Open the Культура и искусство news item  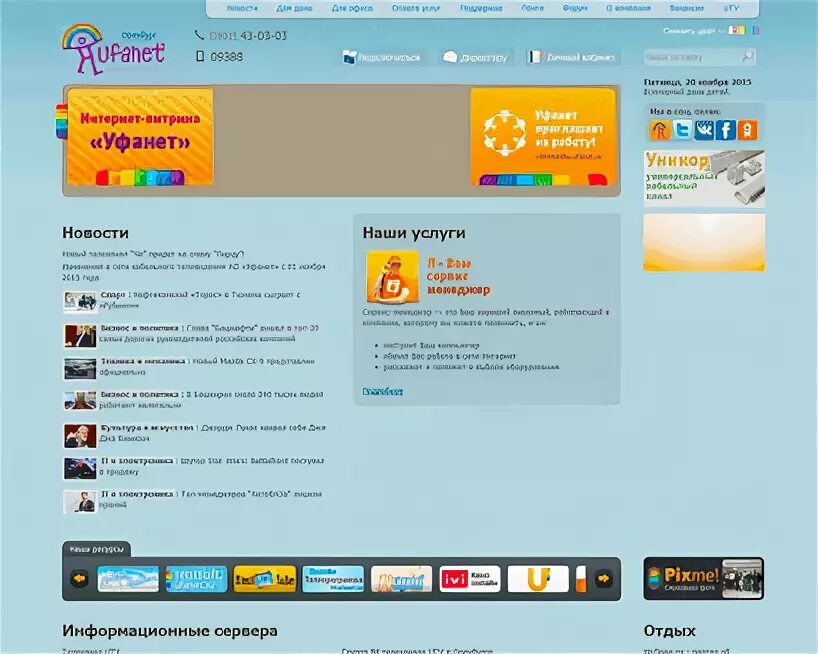point(212,433)
